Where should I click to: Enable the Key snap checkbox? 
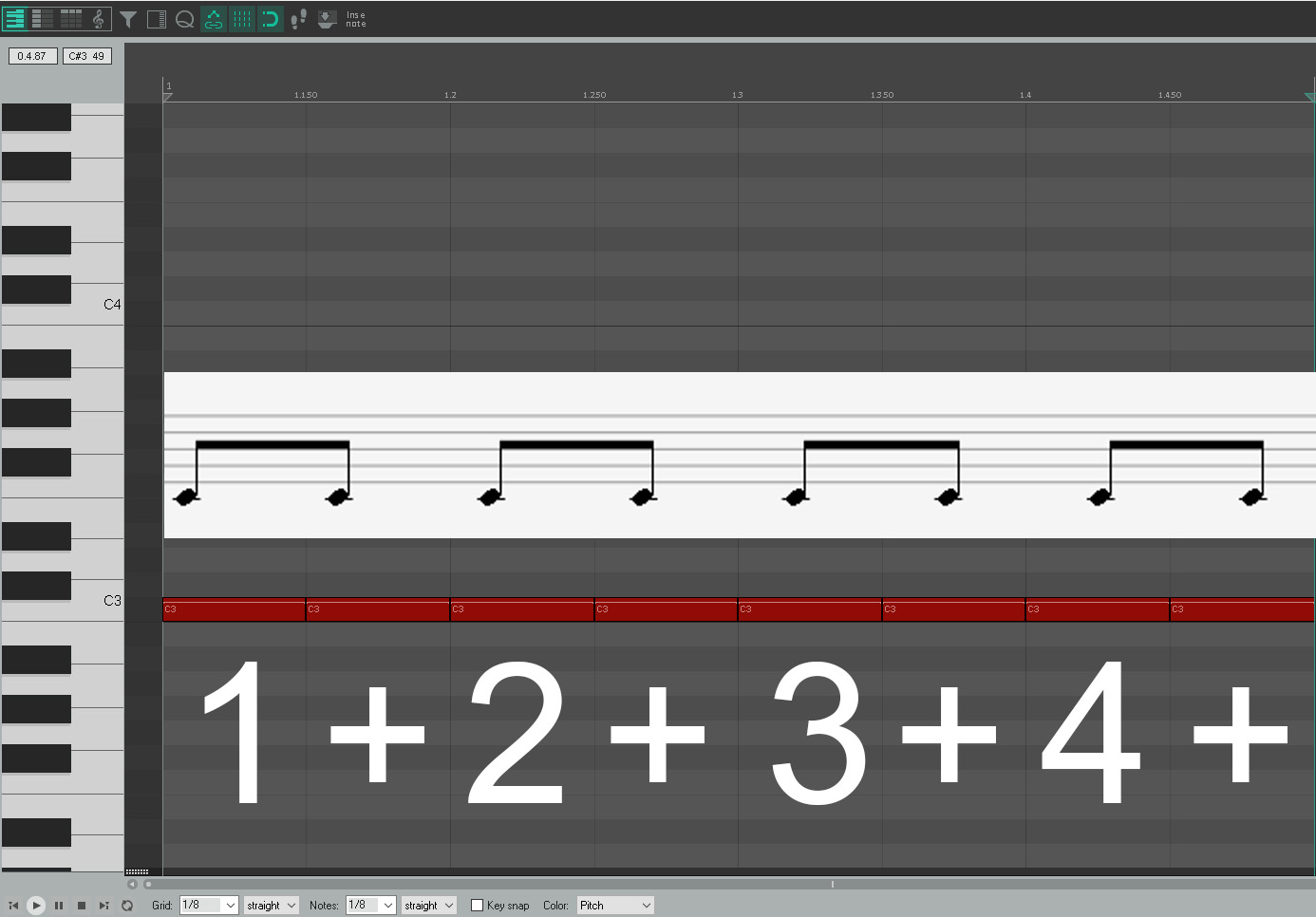[x=478, y=906]
